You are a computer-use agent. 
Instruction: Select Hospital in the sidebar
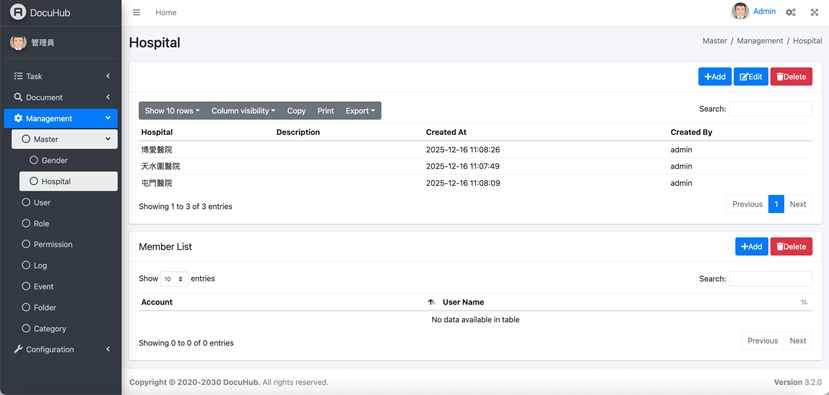[68, 181]
